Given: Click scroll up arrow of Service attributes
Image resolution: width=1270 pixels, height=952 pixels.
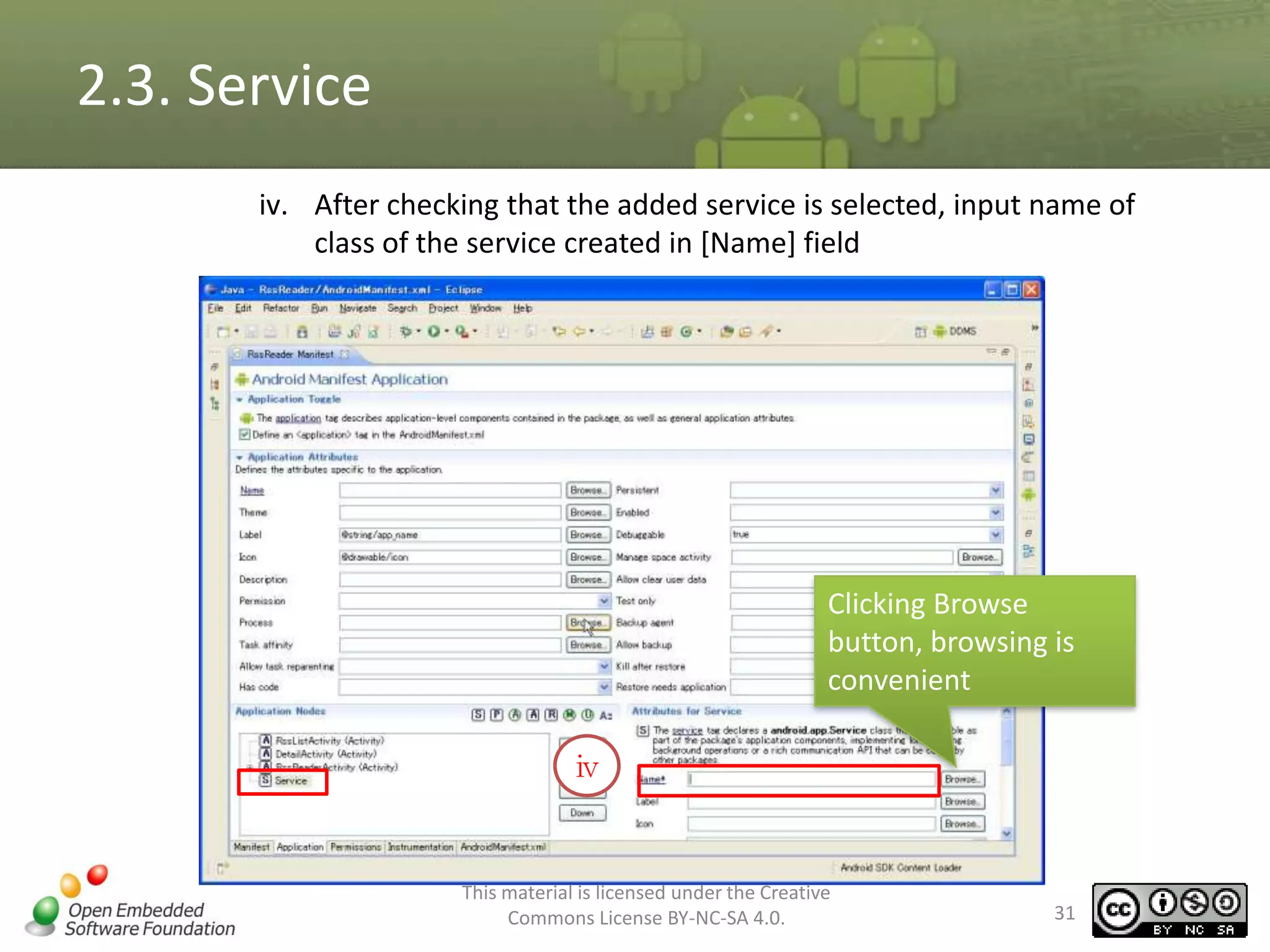Looking at the screenshot, I should point(1007,713).
